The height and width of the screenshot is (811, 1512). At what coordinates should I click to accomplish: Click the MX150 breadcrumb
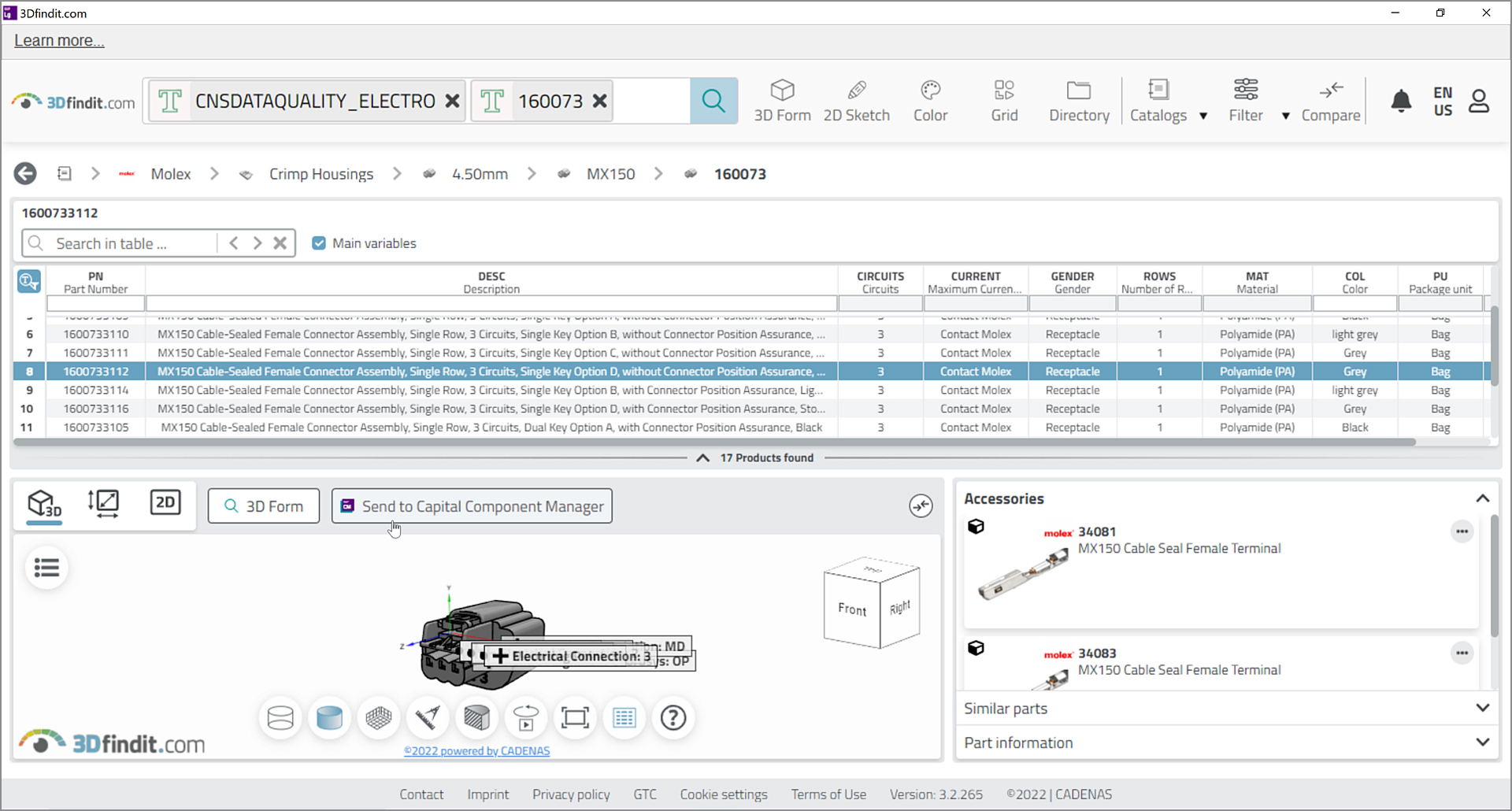(x=610, y=174)
